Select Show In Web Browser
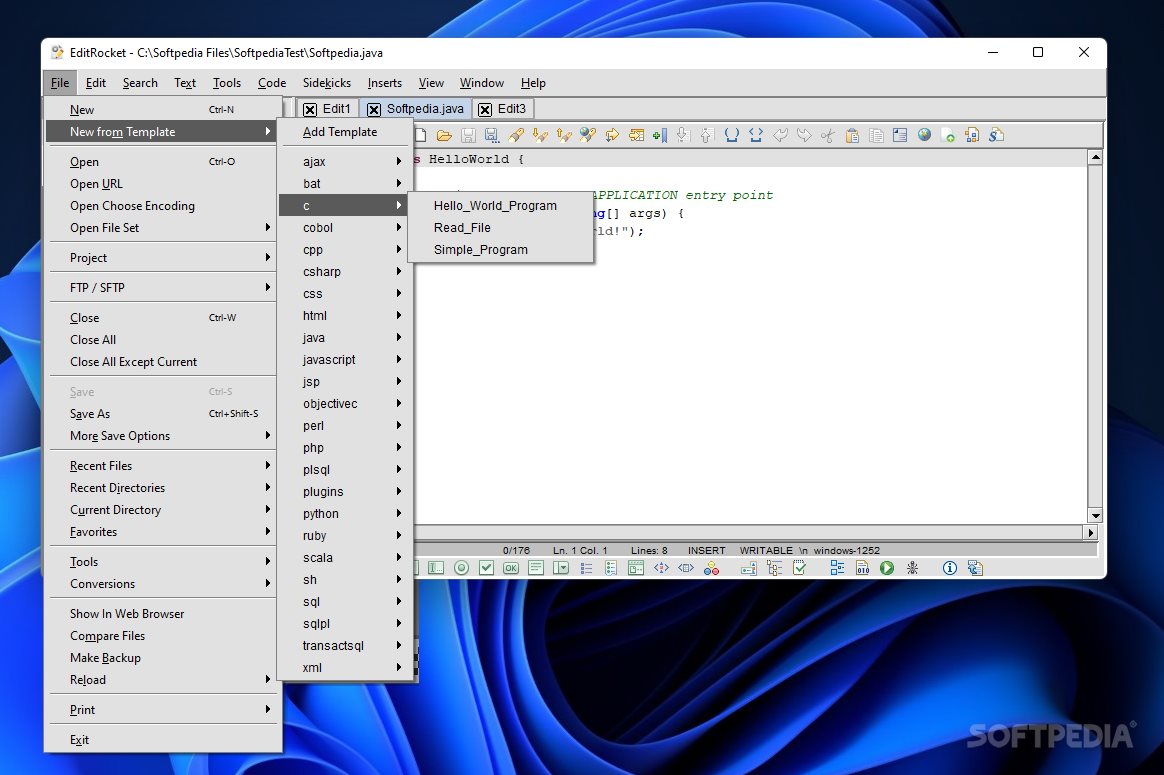 pos(163,614)
